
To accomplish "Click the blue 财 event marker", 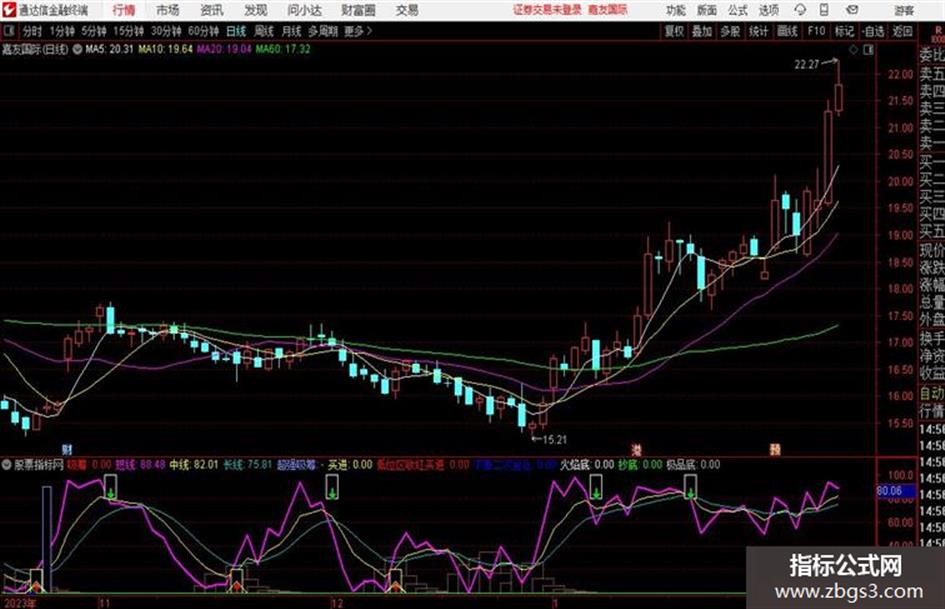I will (68, 449).
